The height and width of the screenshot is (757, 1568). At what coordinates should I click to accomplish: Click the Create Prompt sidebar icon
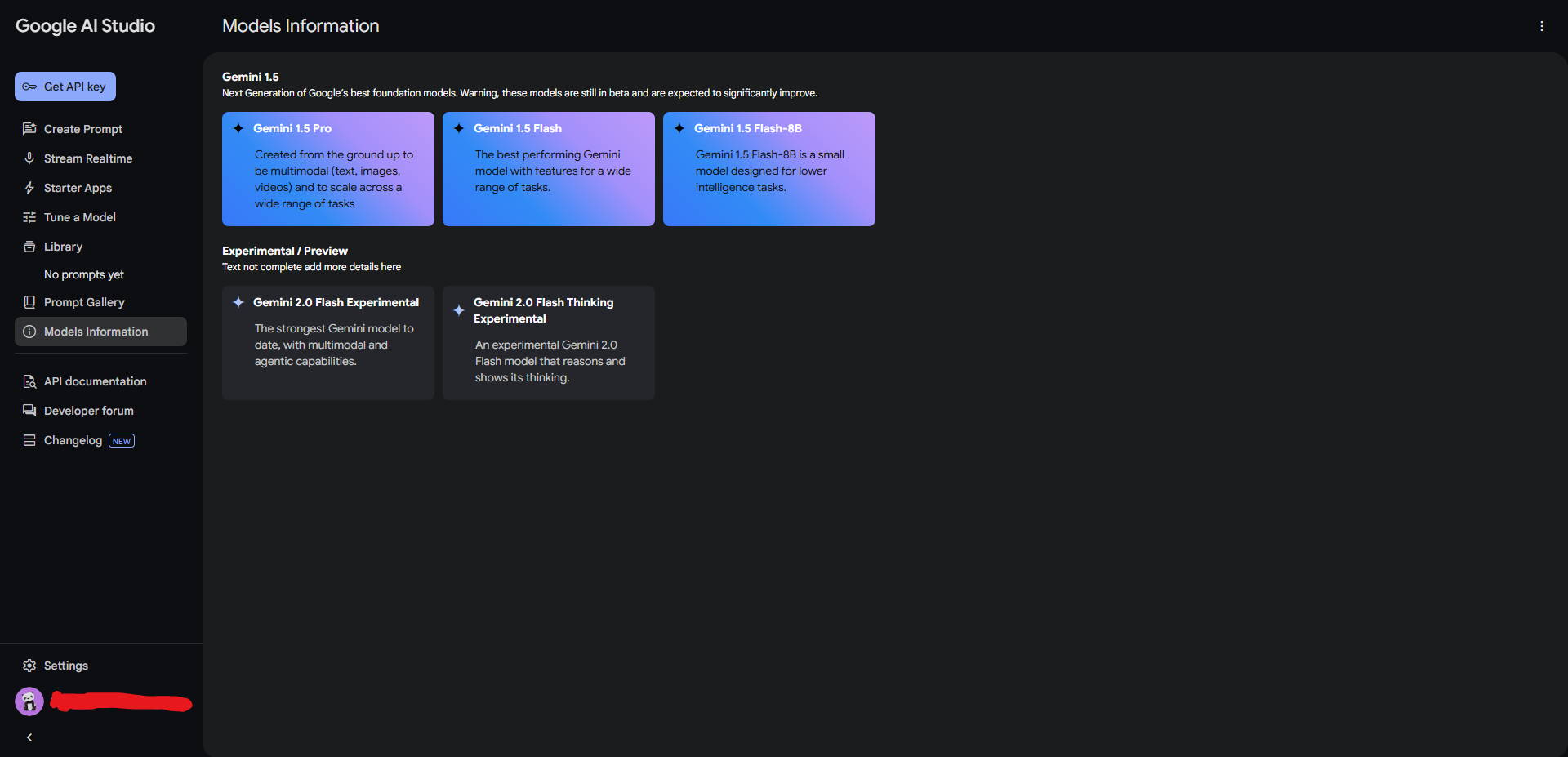click(29, 129)
